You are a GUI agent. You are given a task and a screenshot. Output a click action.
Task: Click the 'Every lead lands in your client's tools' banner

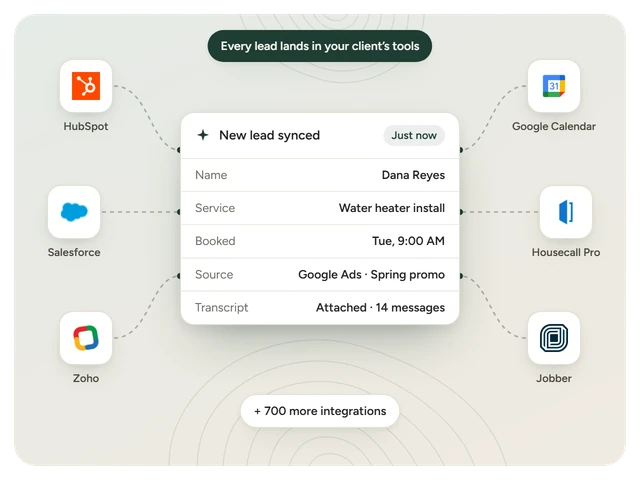click(320, 46)
